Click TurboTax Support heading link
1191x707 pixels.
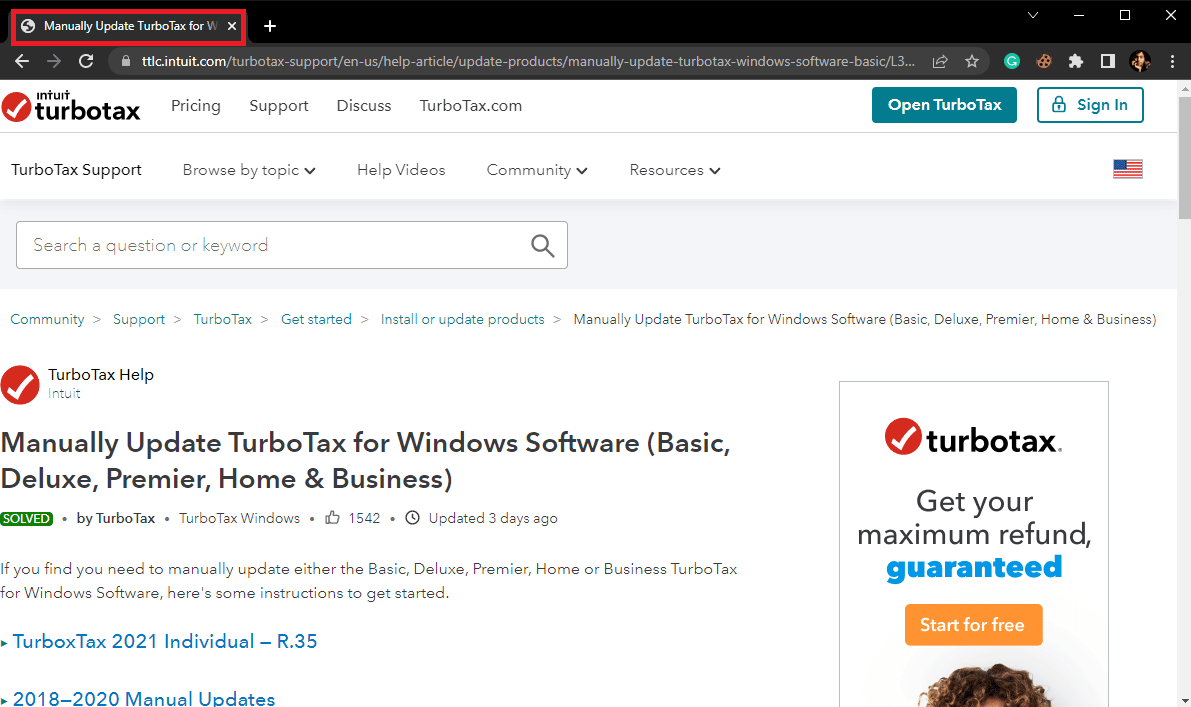[76, 170]
